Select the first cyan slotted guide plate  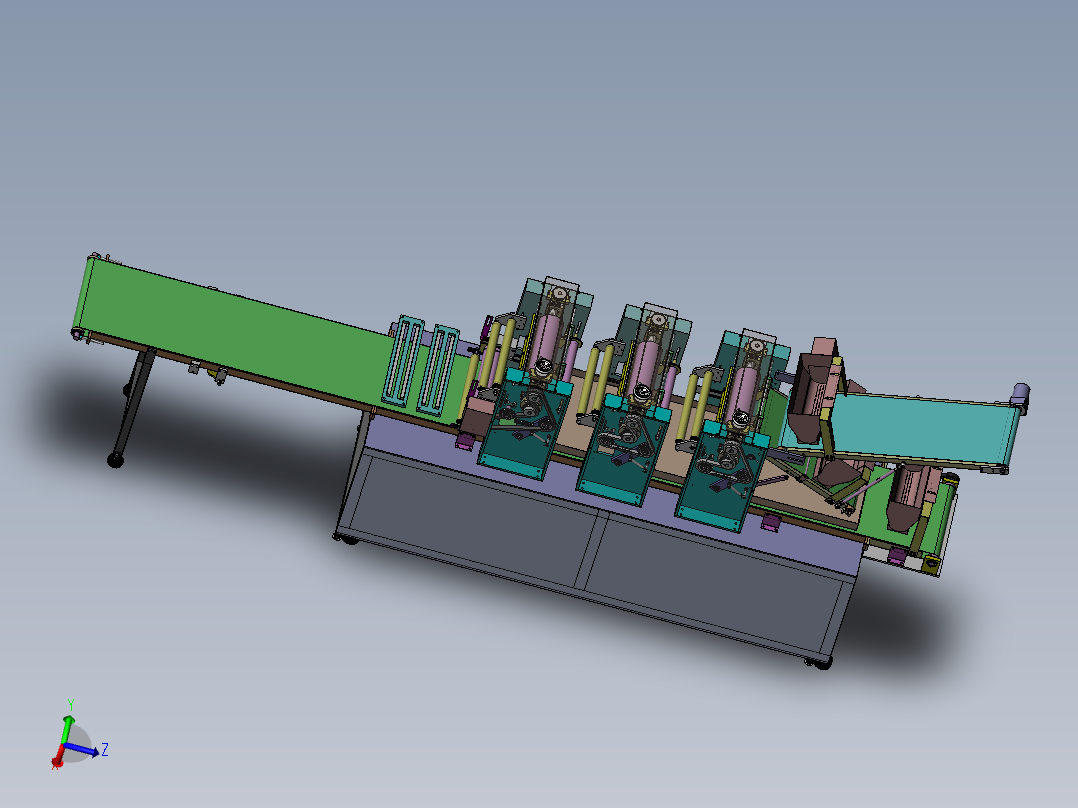[404, 360]
